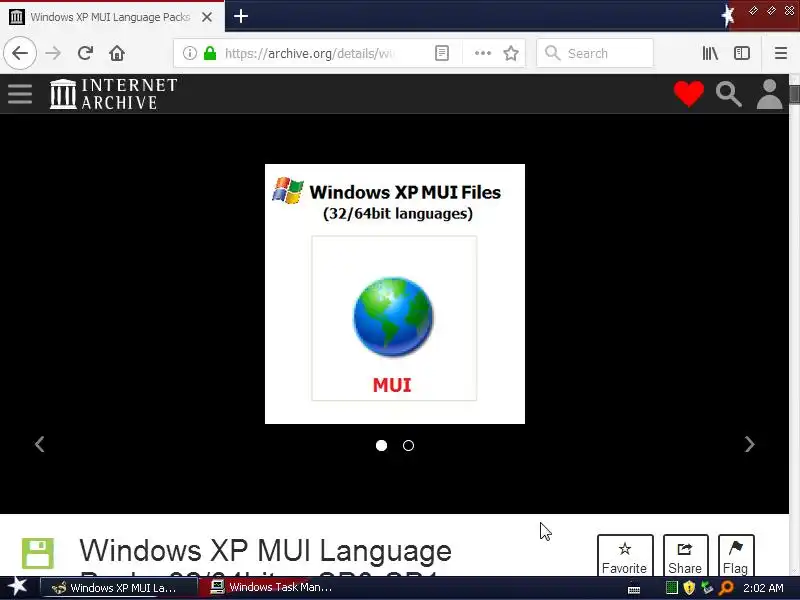This screenshot has width=800, height=600.
Task: Click the forward navigation arrow
Action: (x=53, y=53)
